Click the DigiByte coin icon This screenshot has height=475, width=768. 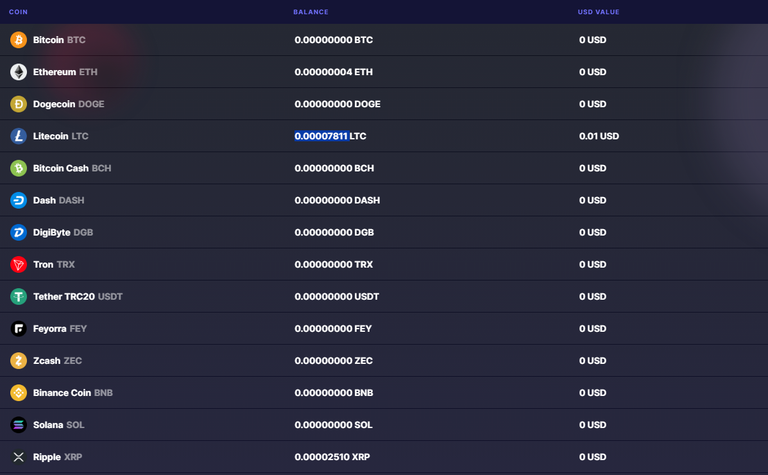(x=19, y=232)
